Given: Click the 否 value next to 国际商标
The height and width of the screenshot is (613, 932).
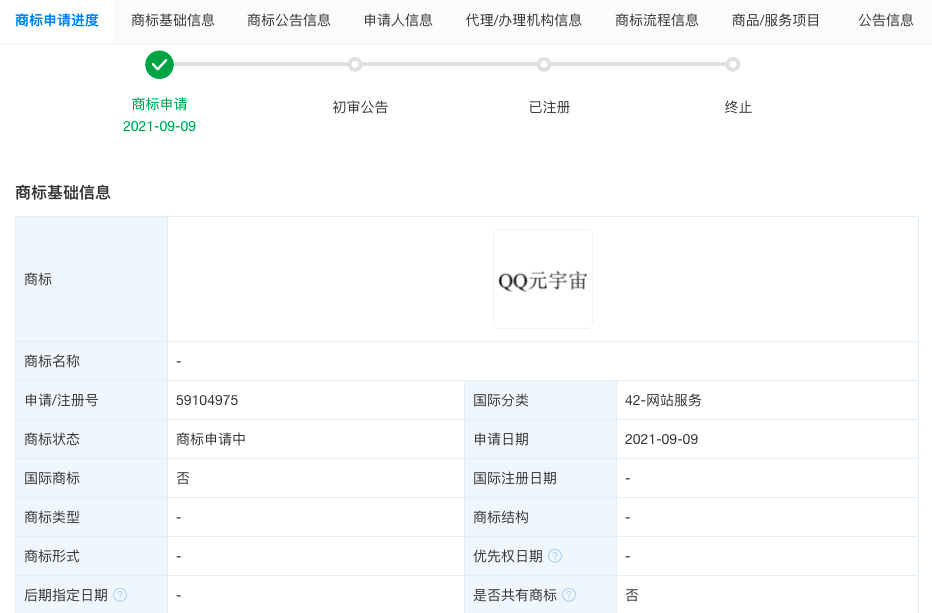Looking at the screenshot, I should click(182, 478).
